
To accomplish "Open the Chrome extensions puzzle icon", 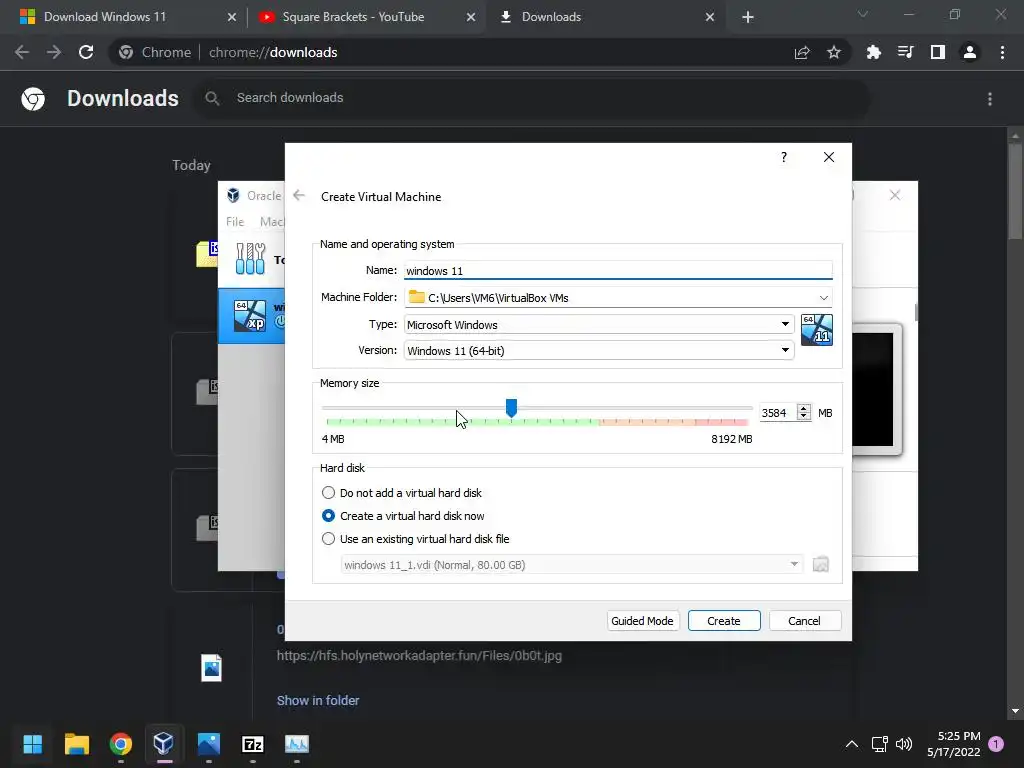I will tap(873, 52).
